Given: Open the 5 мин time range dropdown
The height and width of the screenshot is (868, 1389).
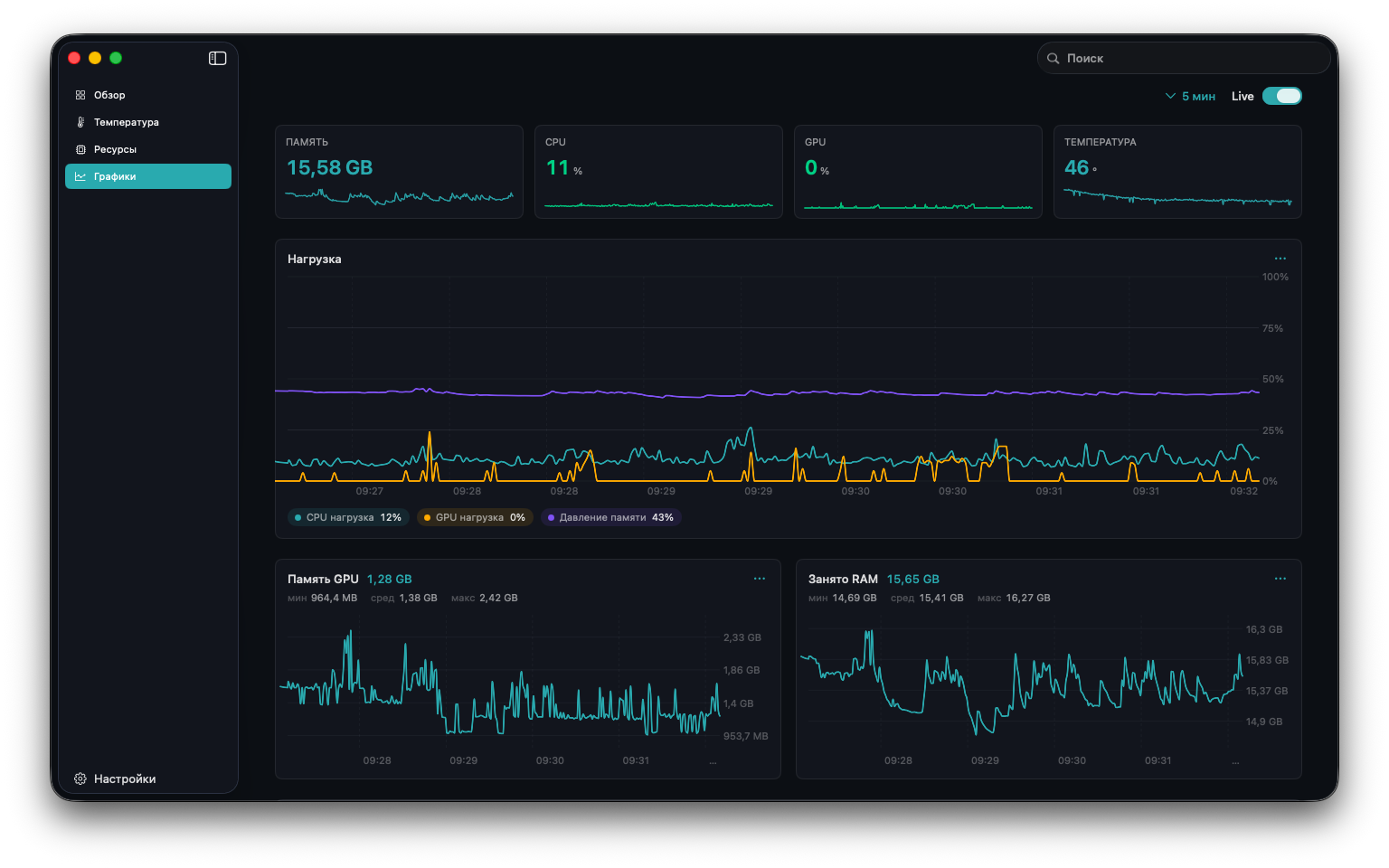Looking at the screenshot, I should [x=1190, y=96].
